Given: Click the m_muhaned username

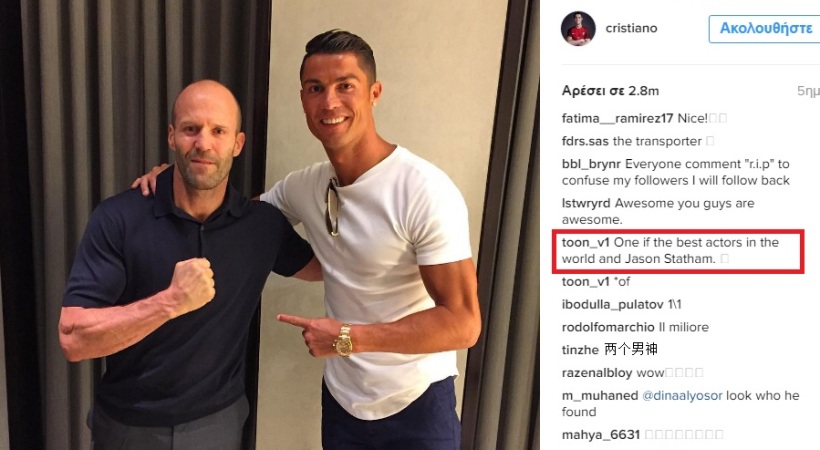Looking at the screenshot, I should click(600, 396).
